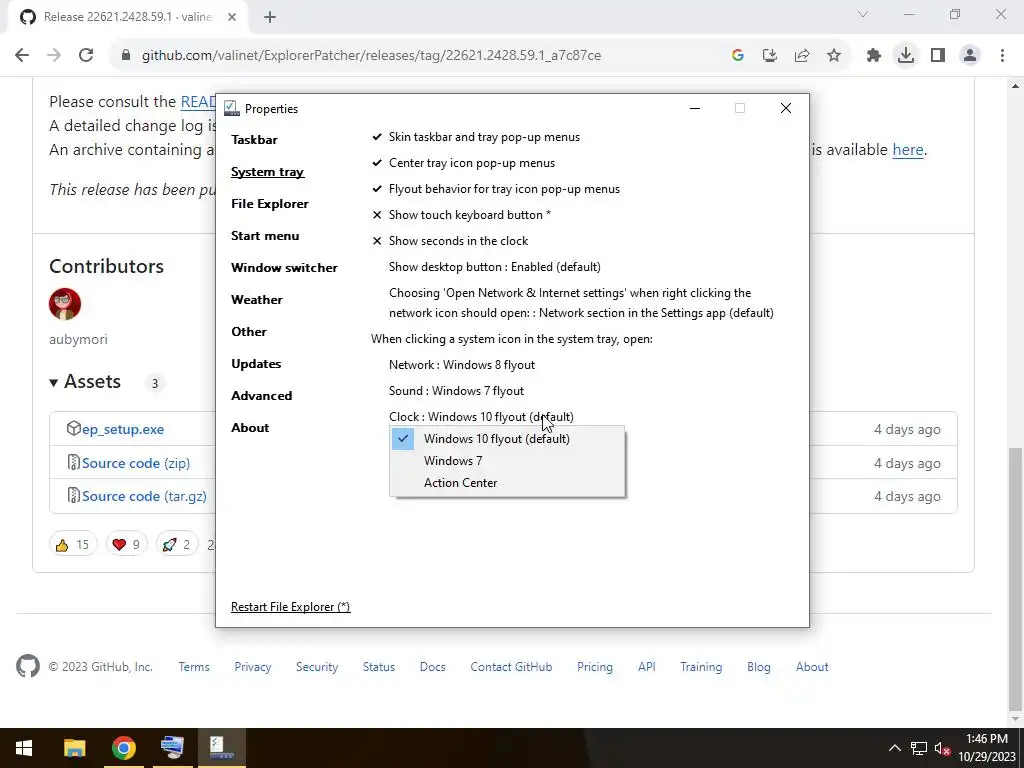Open the Updates section
The height and width of the screenshot is (768, 1024).
pos(256,364)
